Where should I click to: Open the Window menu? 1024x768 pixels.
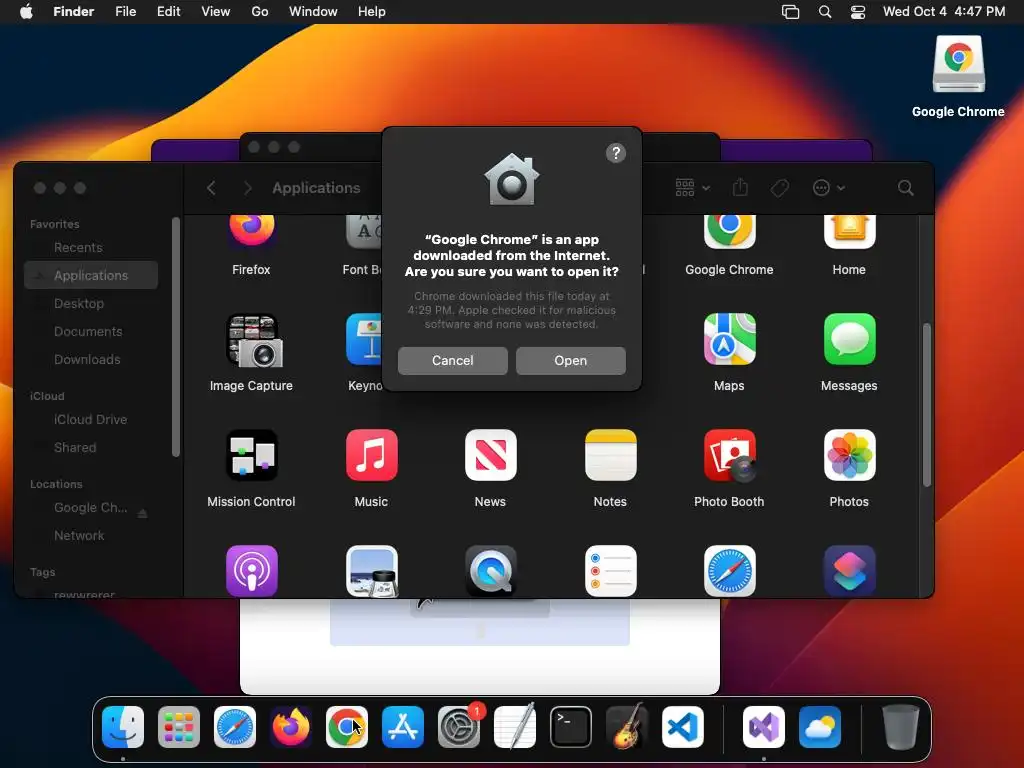[313, 12]
